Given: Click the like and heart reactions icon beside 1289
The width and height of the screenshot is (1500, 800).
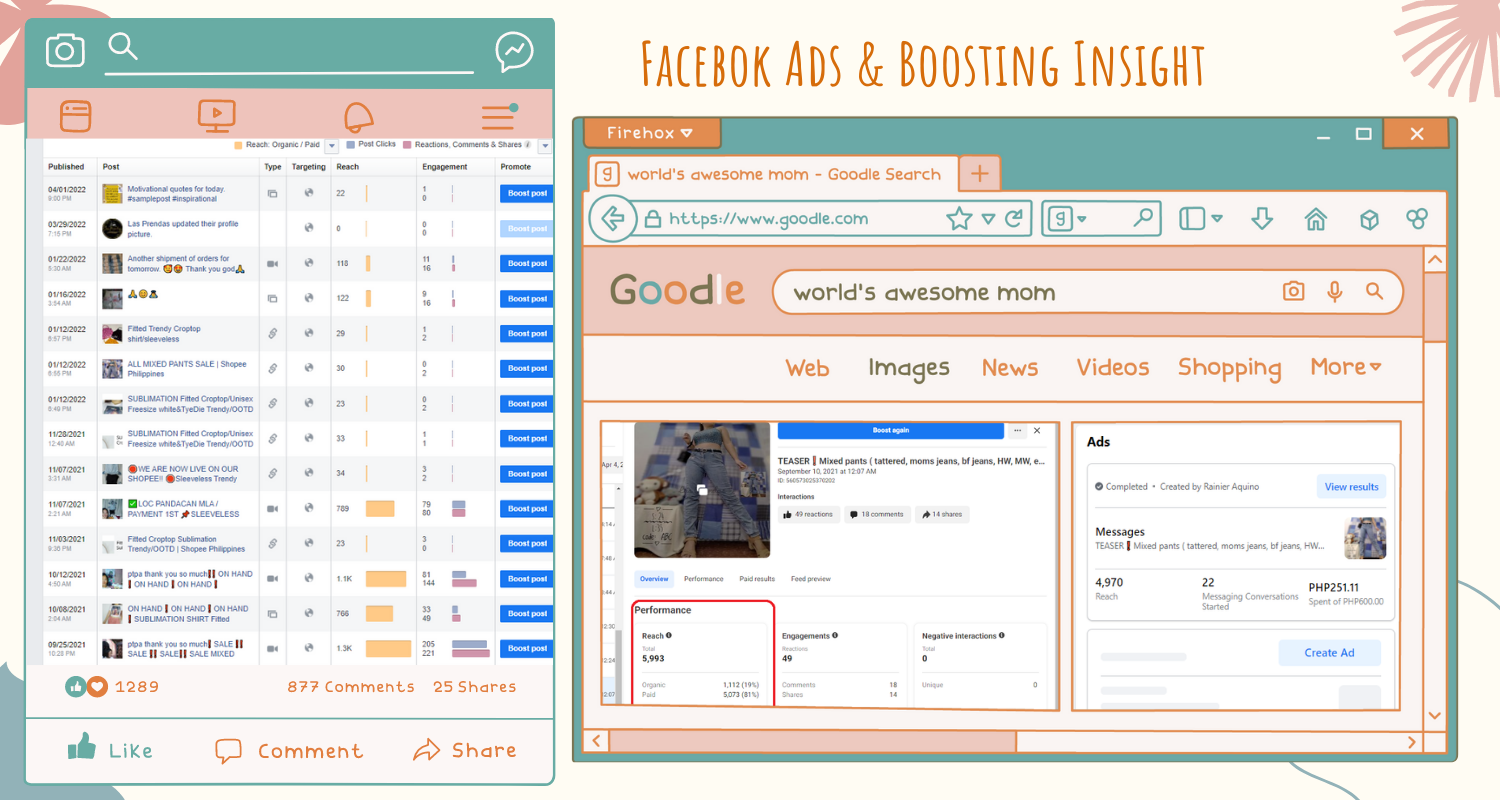Looking at the screenshot, I should coord(87,687).
